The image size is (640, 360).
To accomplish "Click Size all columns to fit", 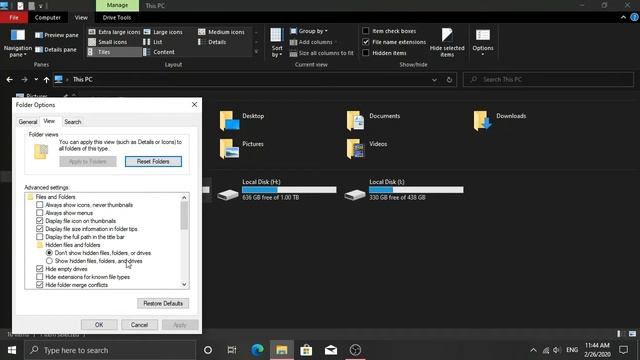I will point(322,53).
